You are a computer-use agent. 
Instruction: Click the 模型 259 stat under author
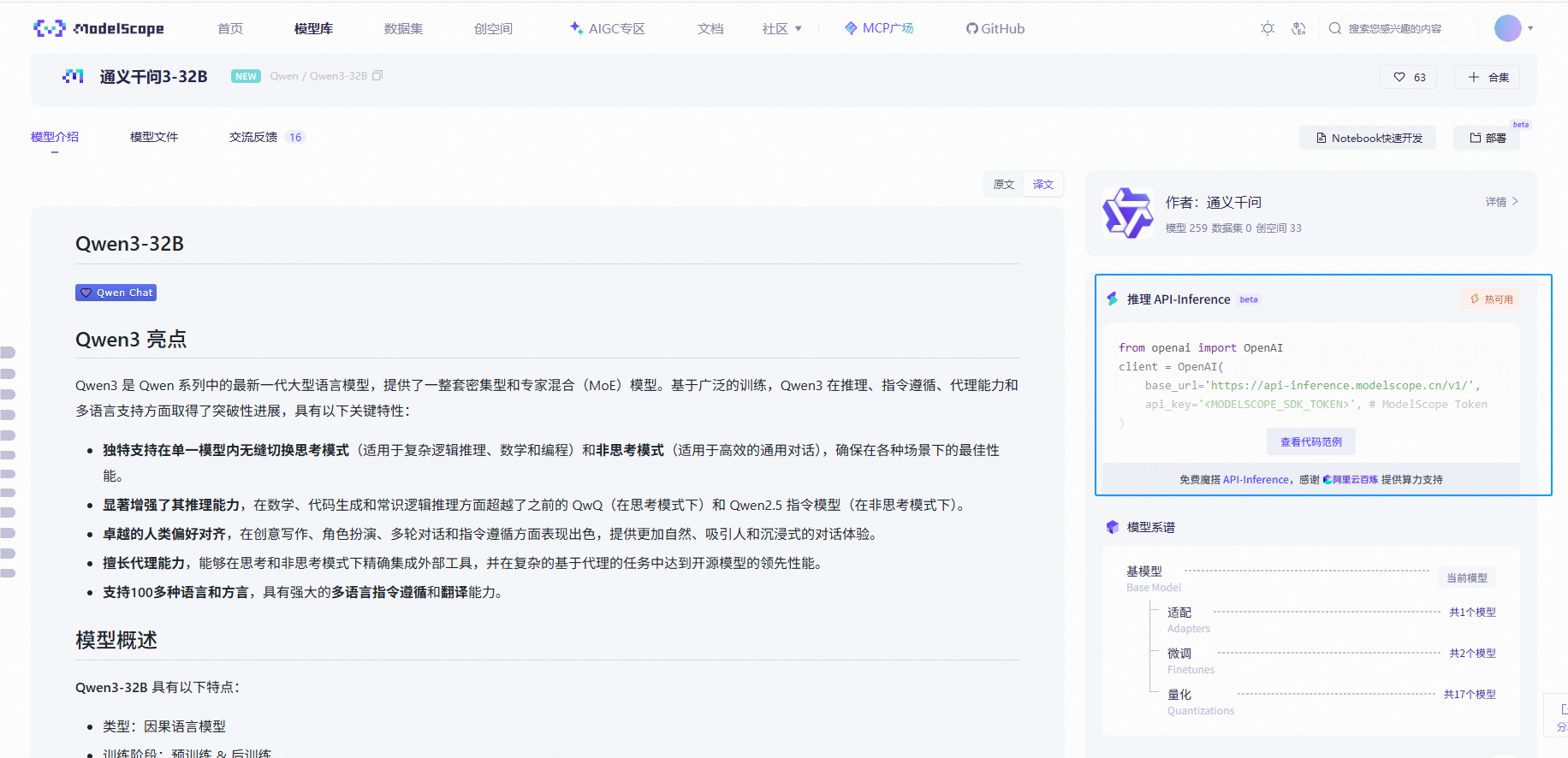tap(1186, 228)
